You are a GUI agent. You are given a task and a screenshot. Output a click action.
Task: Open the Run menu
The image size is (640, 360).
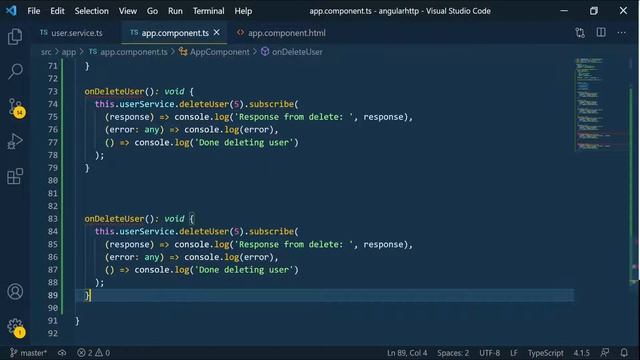pyautogui.click(x=175, y=11)
